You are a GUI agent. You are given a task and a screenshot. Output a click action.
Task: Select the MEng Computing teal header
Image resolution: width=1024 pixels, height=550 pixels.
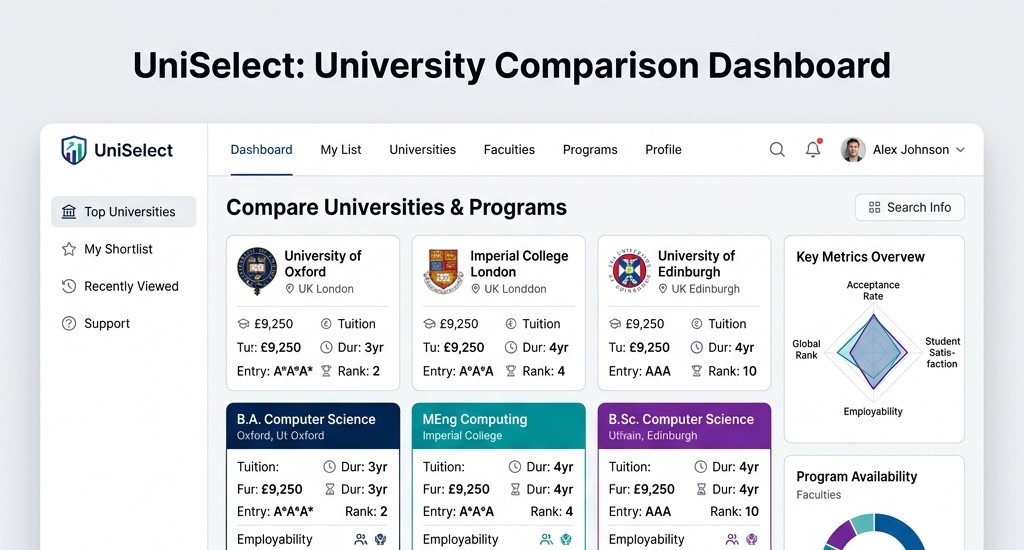[498, 426]
